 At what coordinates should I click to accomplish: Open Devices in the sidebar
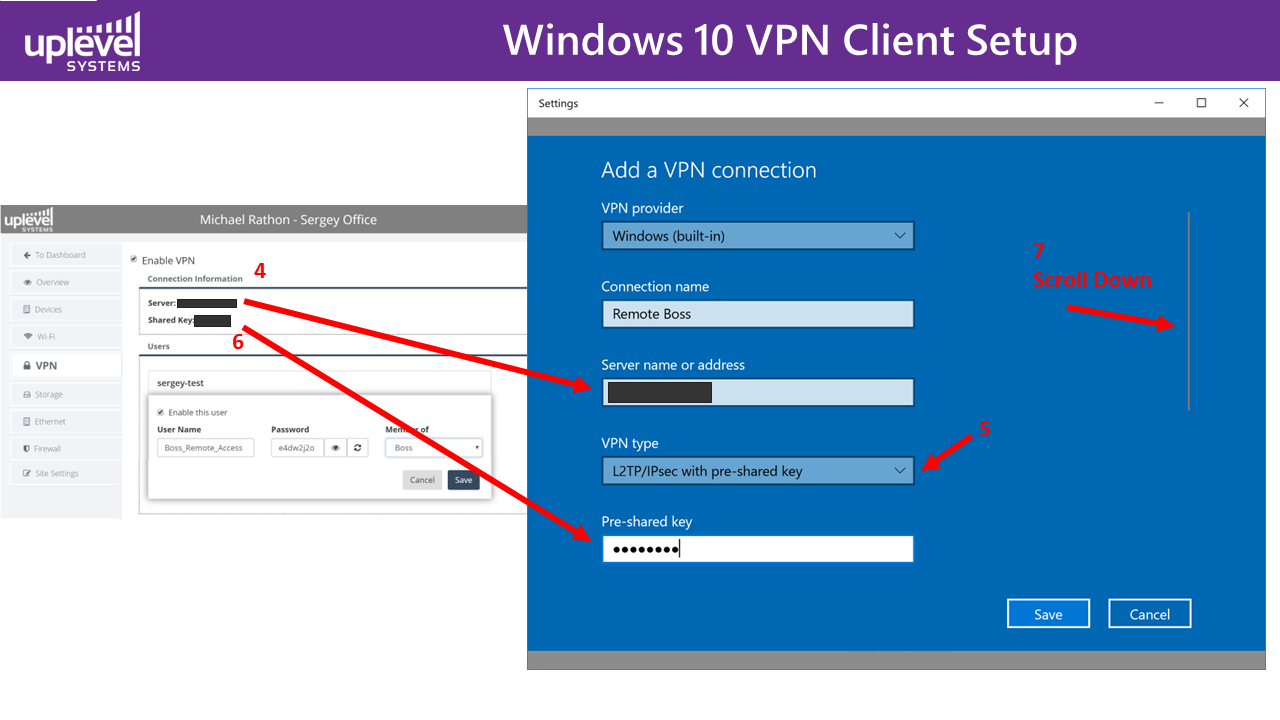point(66,309)
